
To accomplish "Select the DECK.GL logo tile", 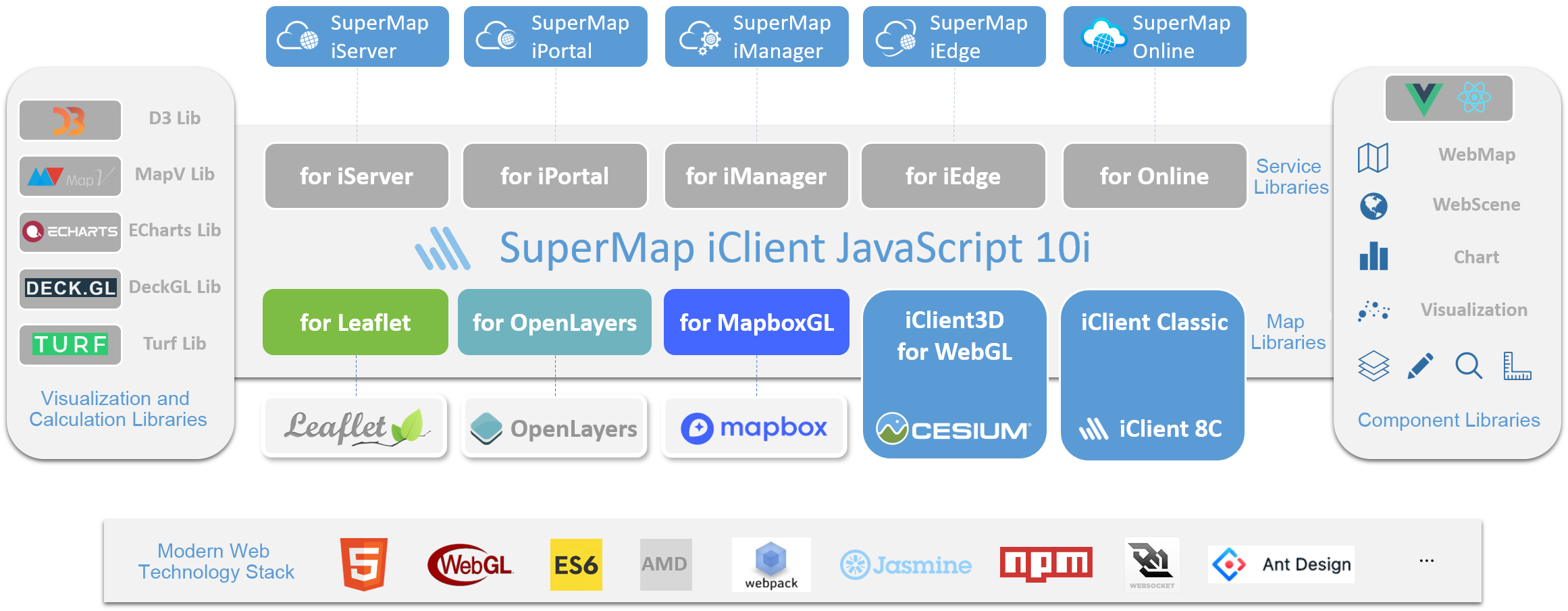I will [70, 288].
